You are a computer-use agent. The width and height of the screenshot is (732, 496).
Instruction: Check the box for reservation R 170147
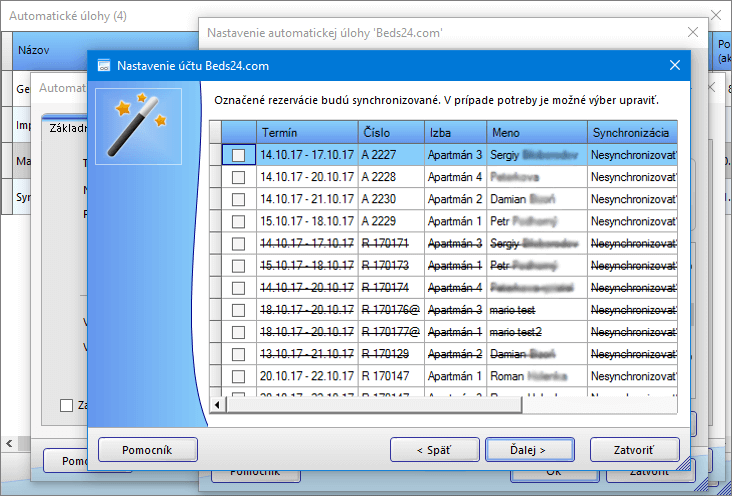tap(238, 375)
